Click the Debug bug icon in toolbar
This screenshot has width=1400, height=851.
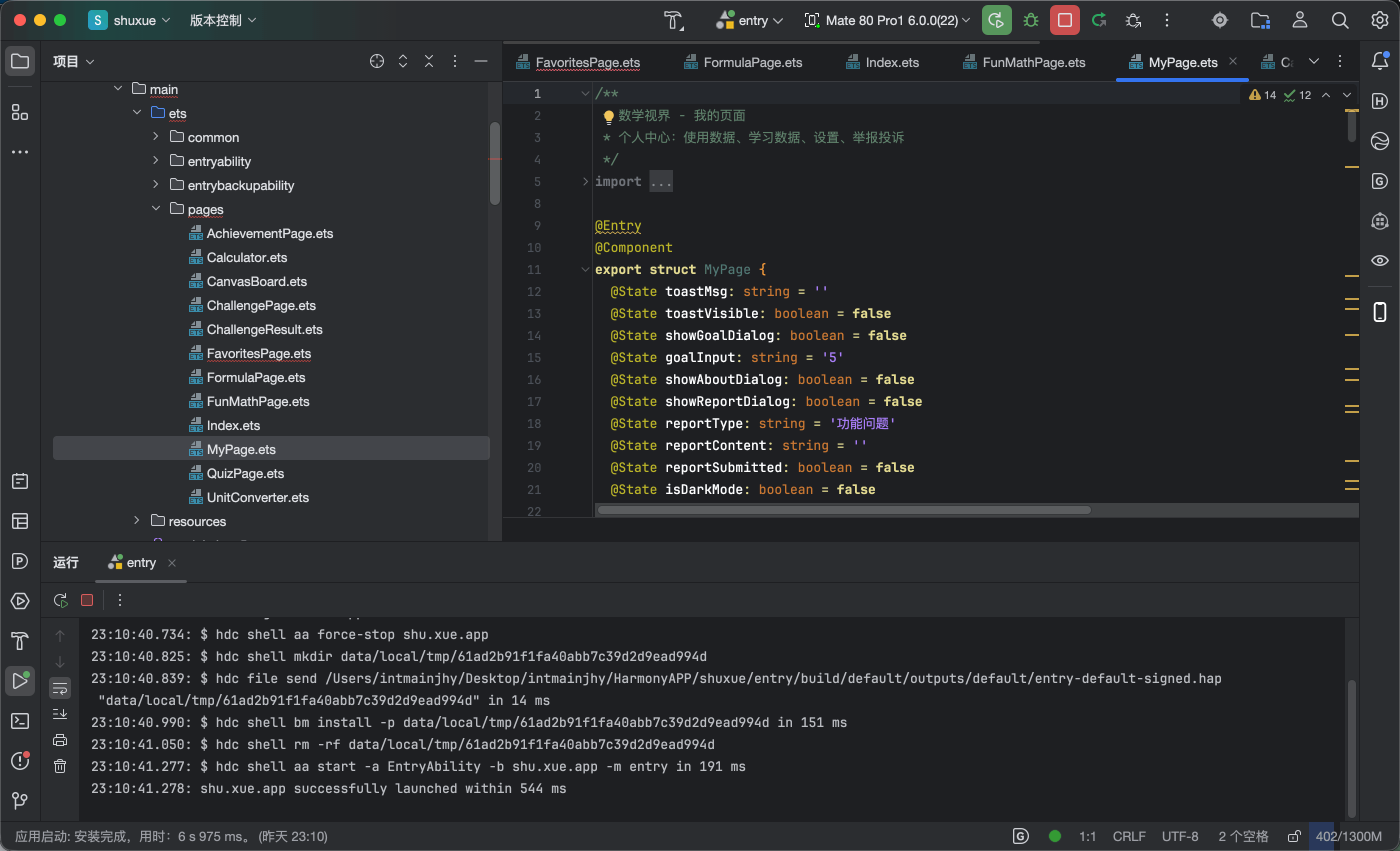(1030, 20)
